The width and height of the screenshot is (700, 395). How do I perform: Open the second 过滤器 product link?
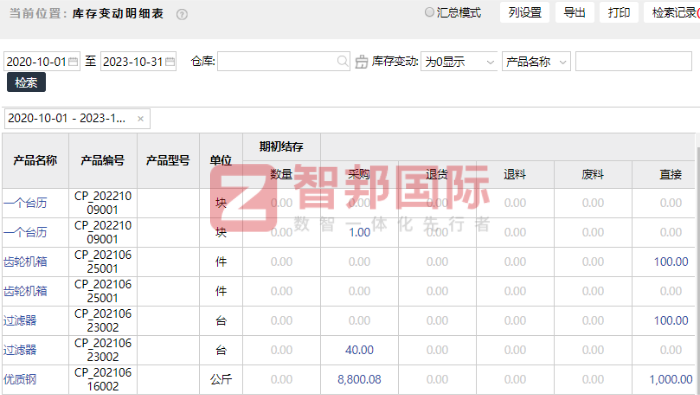(20, 350)
